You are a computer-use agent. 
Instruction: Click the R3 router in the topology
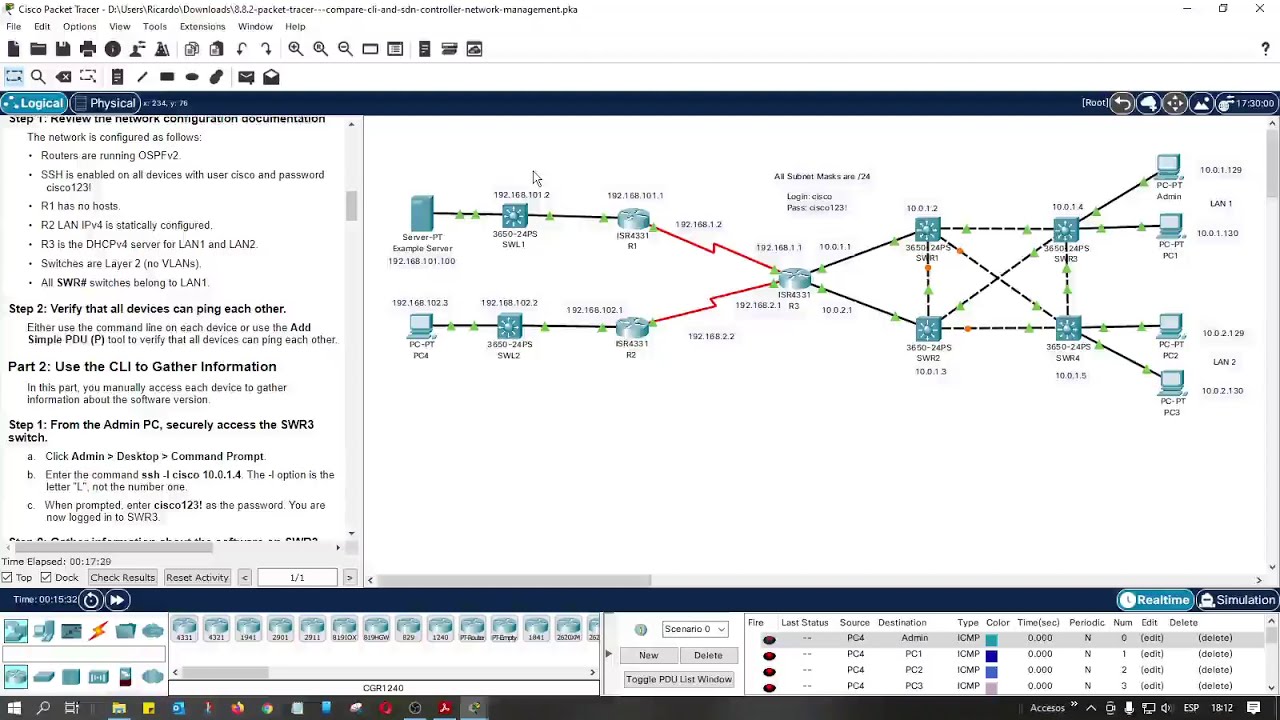point(794,279)
